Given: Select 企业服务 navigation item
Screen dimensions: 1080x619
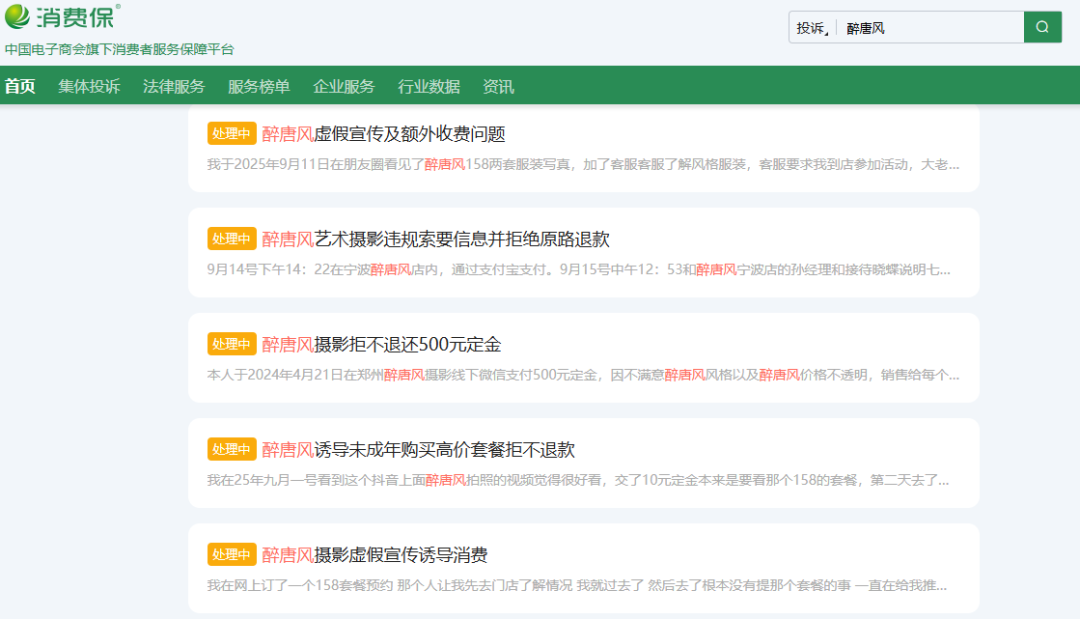Looking at the screenshot, I should coord(344,86).
